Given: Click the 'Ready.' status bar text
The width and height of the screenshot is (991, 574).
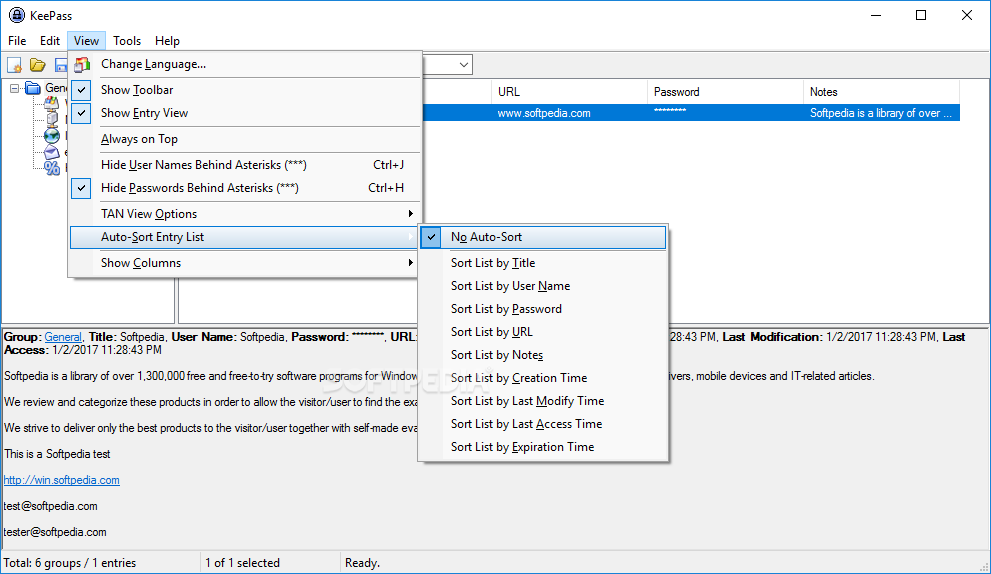Looking at the screenshot, I should 362,563.
